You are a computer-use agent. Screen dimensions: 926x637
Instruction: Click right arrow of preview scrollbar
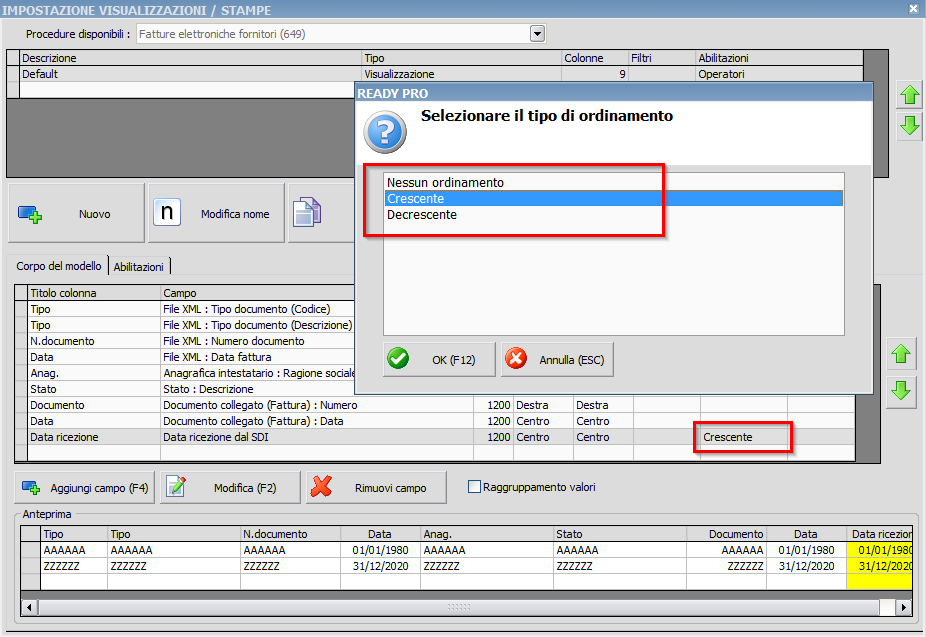pyautogui.click(x=903, y=607)
